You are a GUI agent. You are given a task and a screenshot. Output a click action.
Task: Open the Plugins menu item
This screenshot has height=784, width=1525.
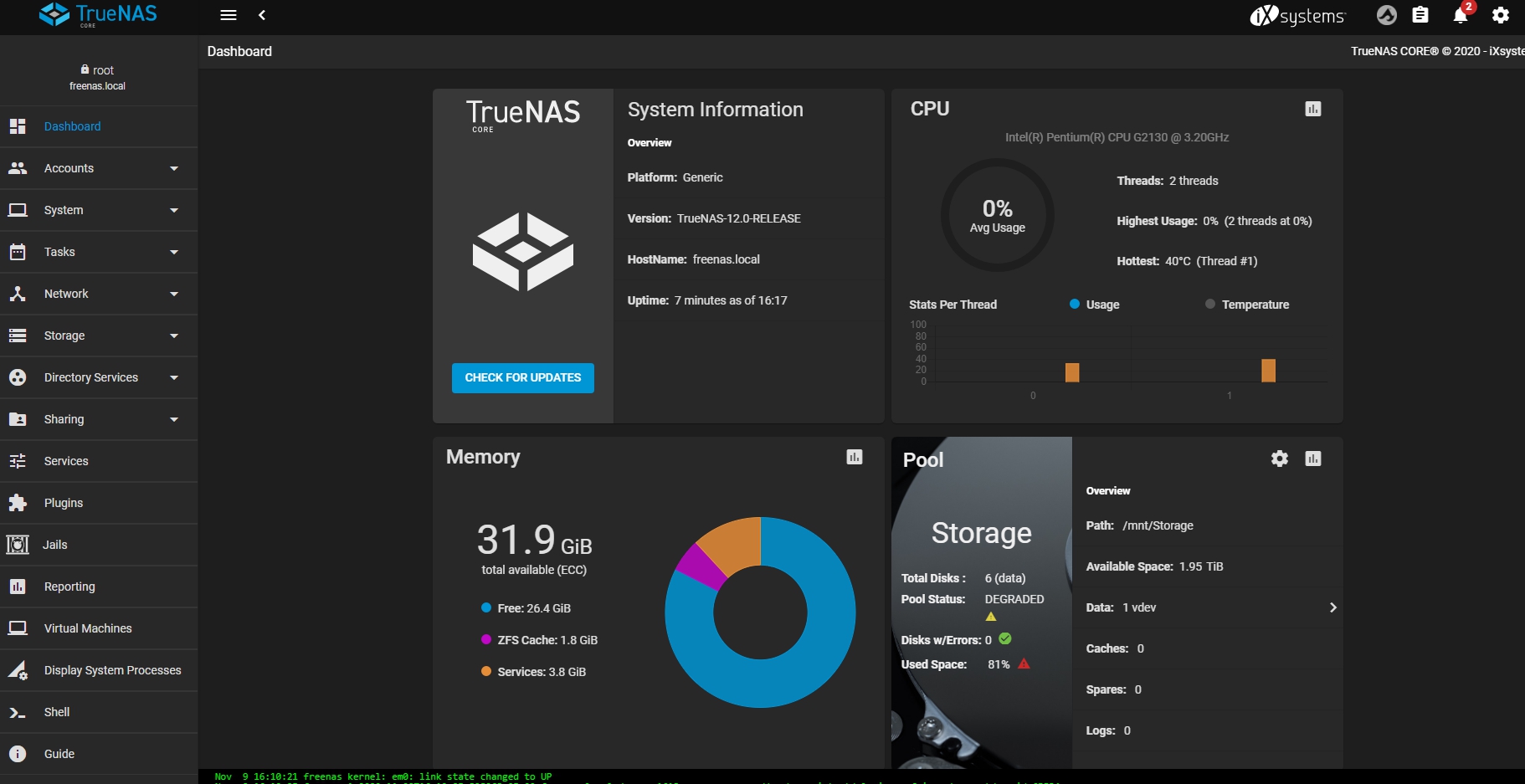coord(99,503)
